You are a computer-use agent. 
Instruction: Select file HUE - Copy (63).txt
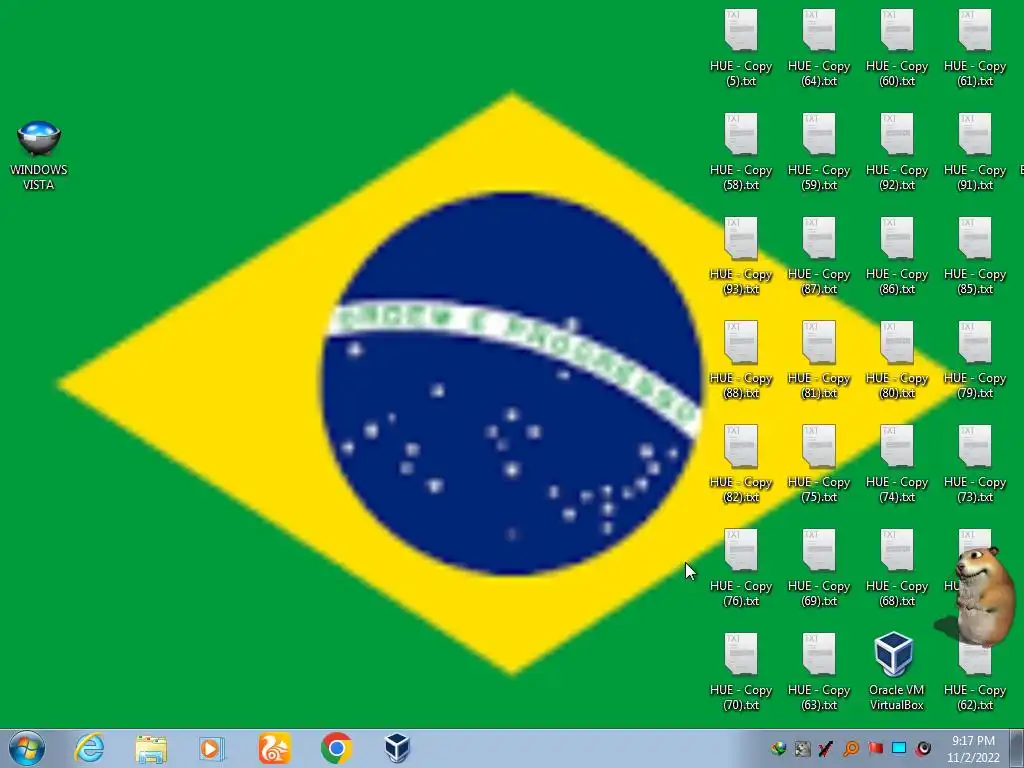click(819, 671)
